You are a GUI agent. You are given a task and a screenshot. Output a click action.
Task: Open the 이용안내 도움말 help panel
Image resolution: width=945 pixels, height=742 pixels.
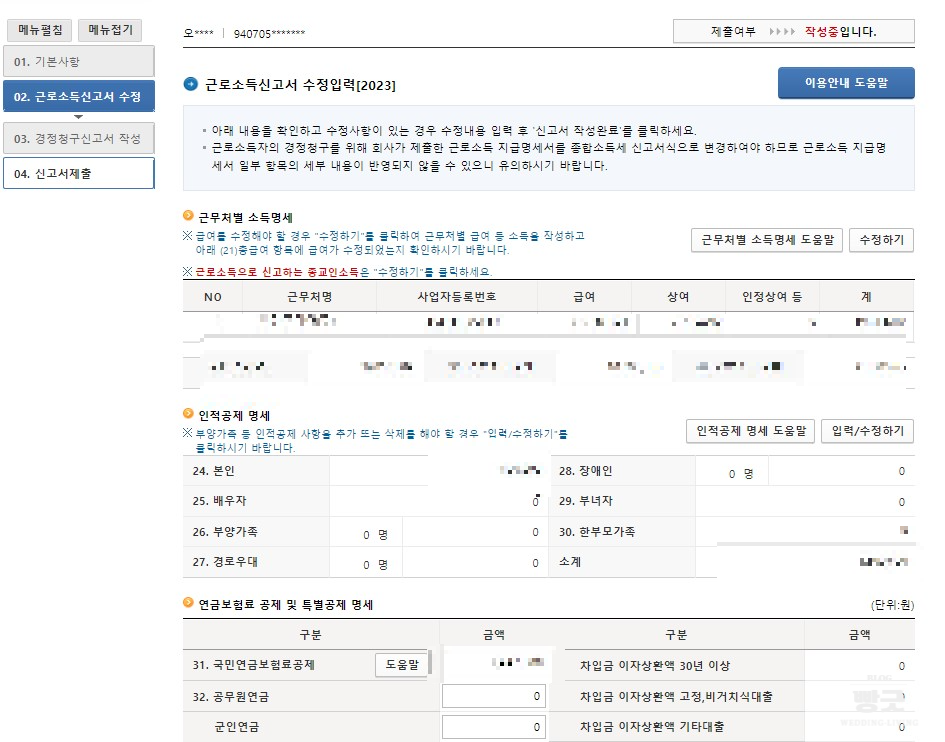tap(845, 84)
